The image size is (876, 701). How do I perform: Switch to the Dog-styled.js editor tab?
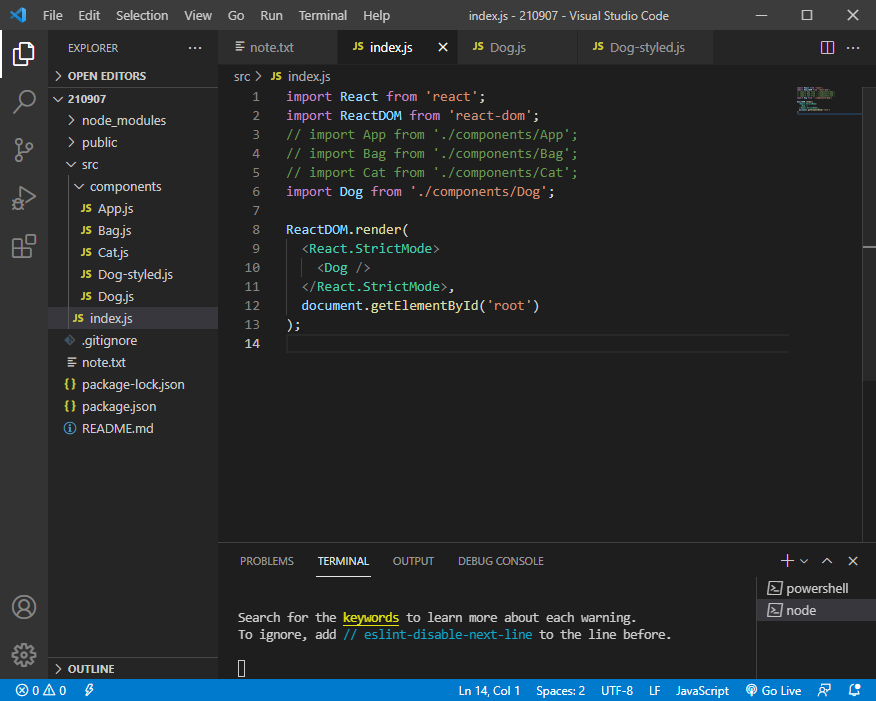tap(645, 47)
